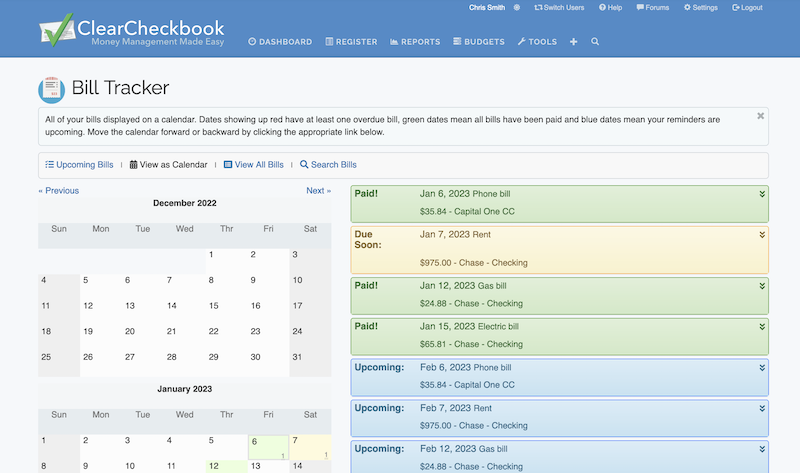This screenshot has width=800, height=473.
Task: Open the Tools menu
Action: click(537, 42)
